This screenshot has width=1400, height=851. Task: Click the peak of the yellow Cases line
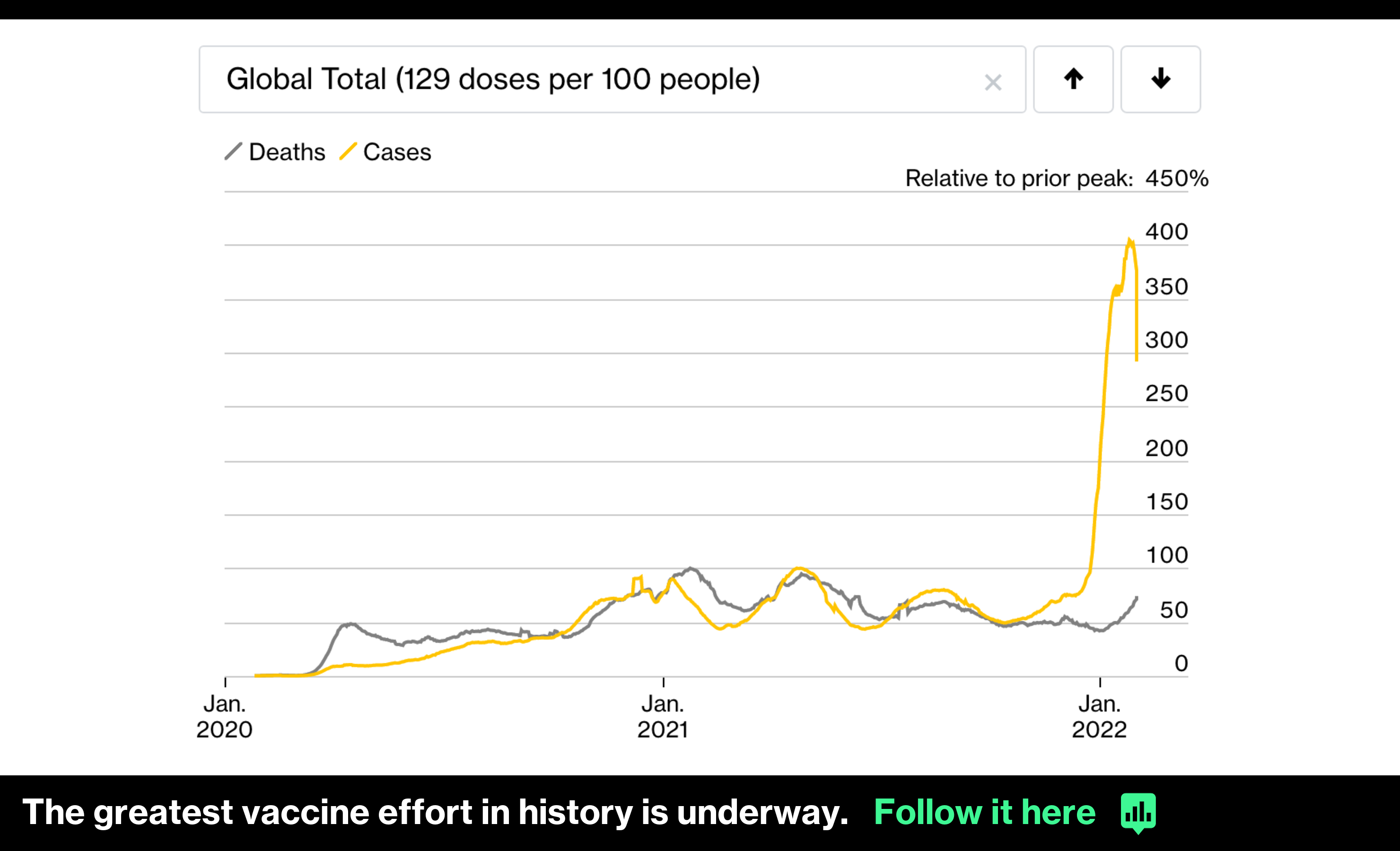click(x=1129, y=240)
